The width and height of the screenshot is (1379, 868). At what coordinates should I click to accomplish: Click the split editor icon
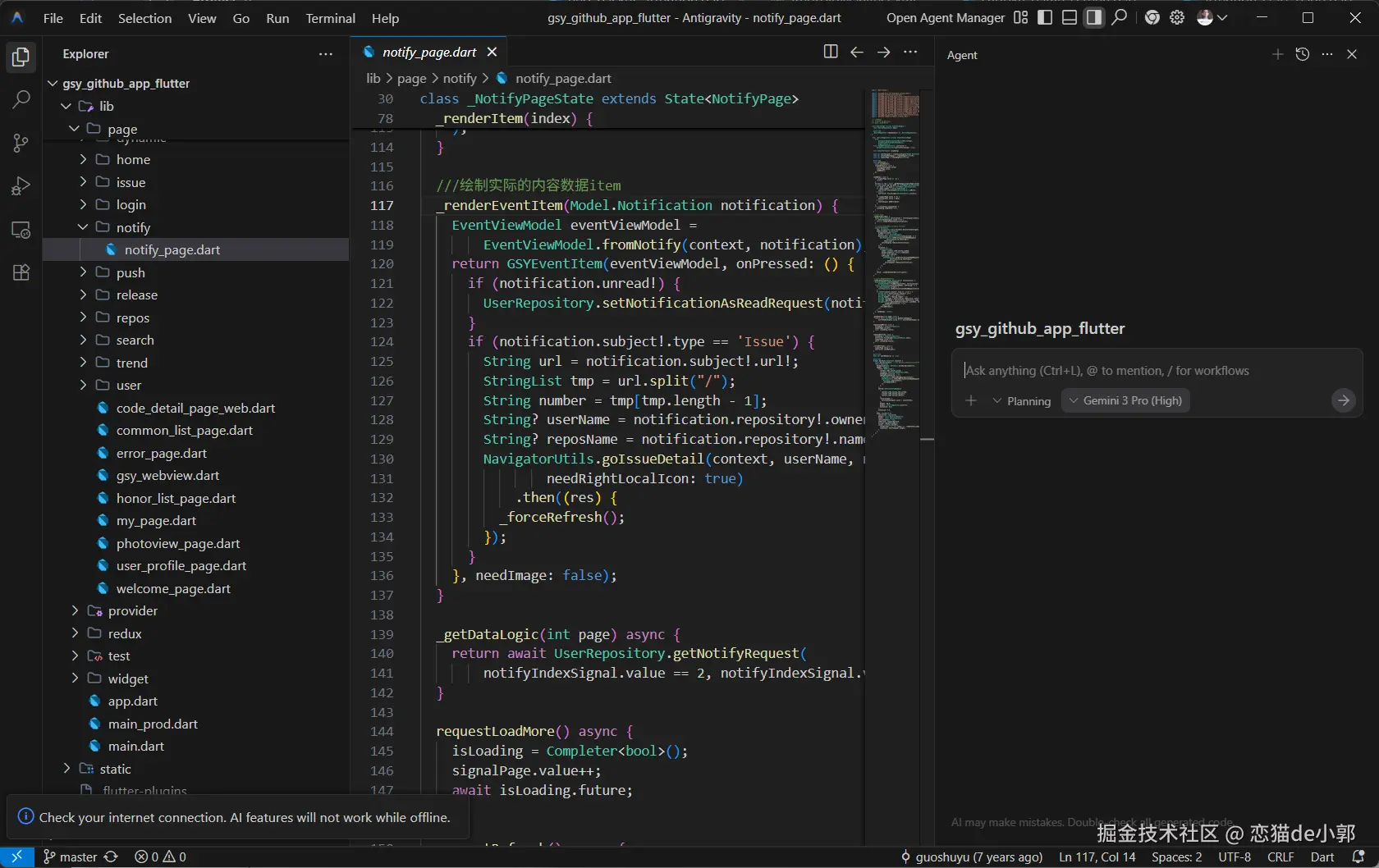(831, 52)
